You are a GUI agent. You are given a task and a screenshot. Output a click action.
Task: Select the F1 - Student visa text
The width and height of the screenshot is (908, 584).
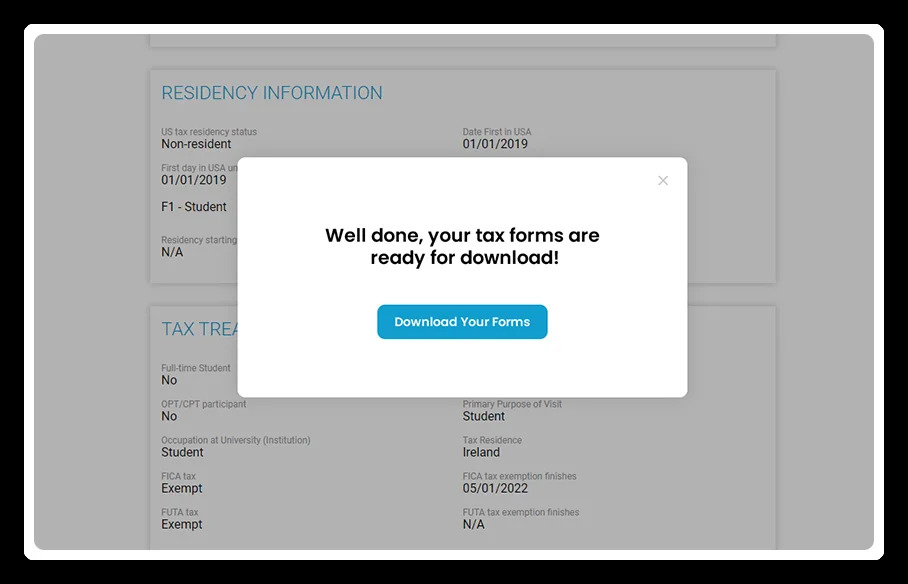tap(193, 207)
